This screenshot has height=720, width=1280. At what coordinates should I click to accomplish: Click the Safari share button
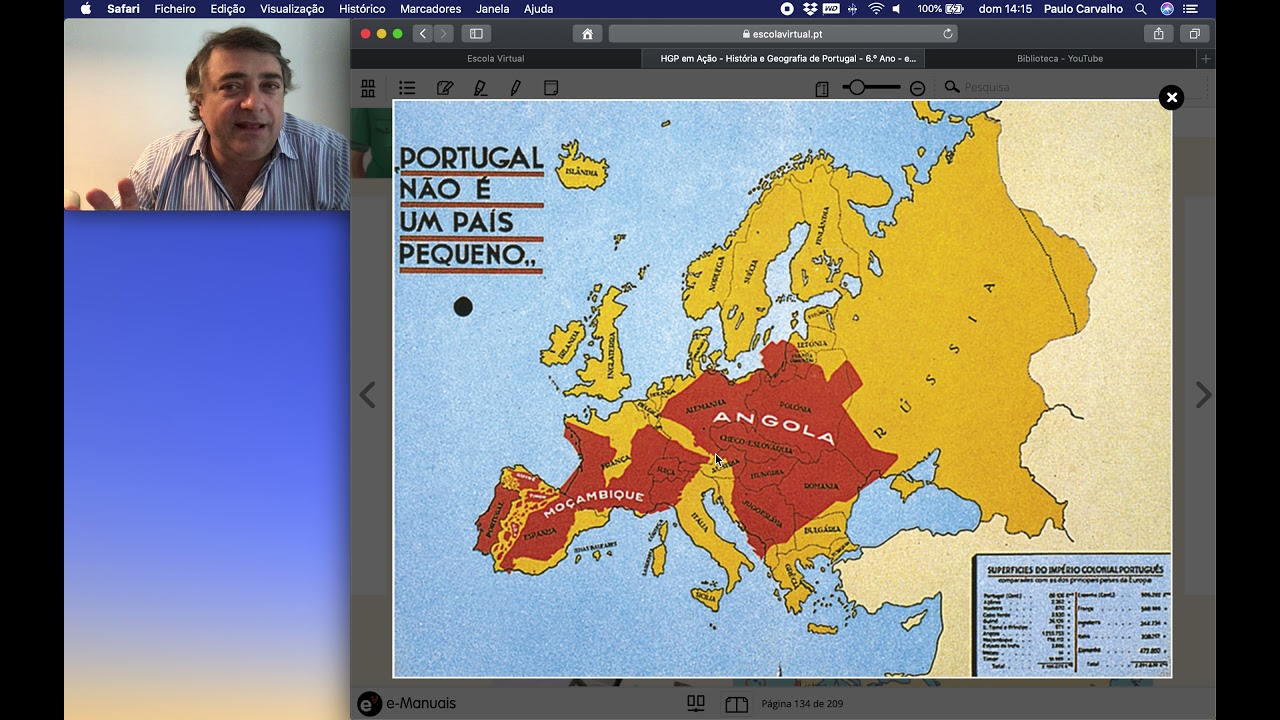[x=1158, y=34]
